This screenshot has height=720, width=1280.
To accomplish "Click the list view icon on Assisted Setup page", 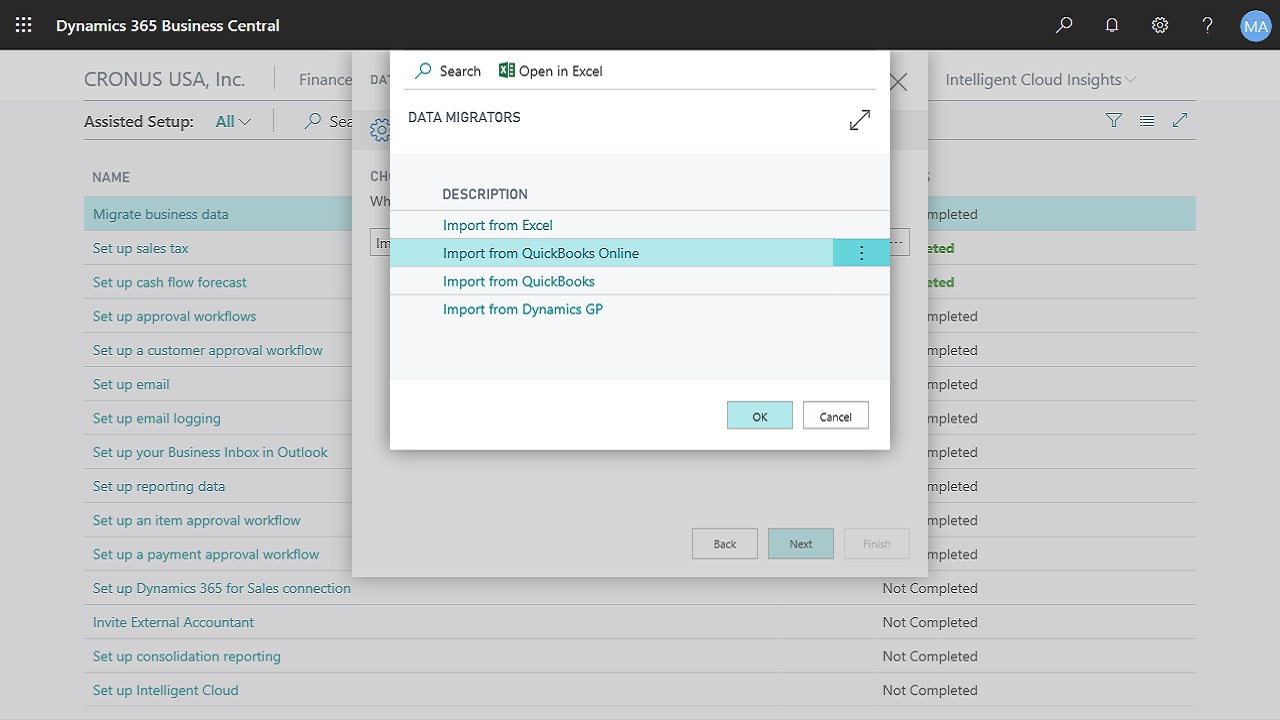I will click(1147, 120).
